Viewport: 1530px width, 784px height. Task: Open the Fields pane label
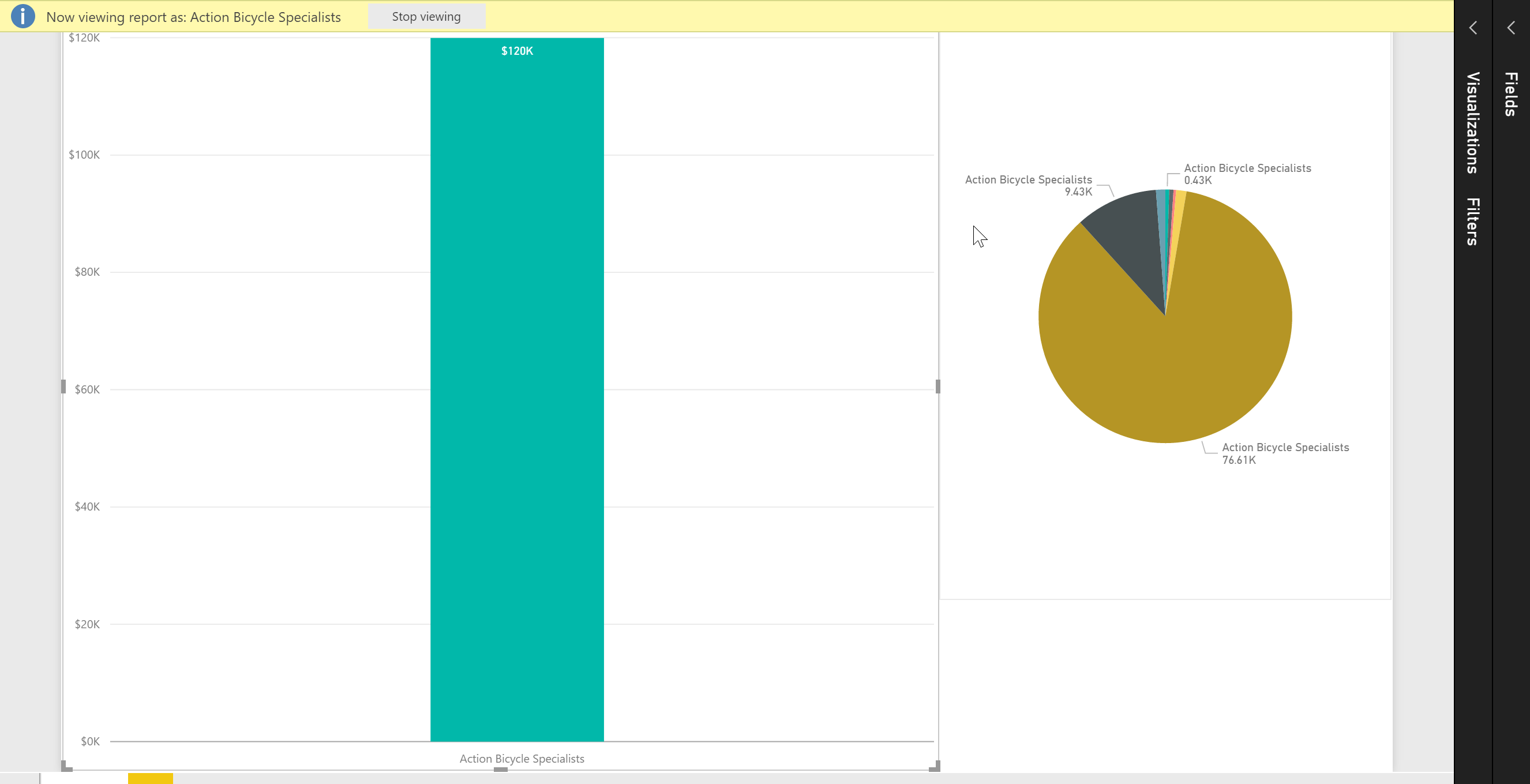1511,94
